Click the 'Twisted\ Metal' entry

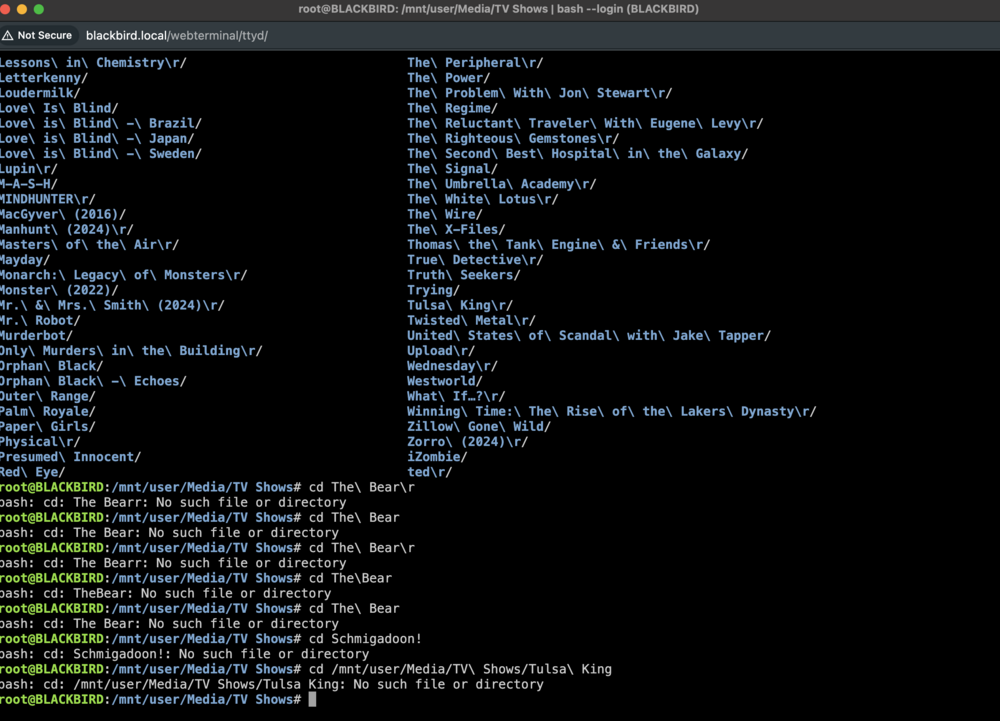(472, 320)
